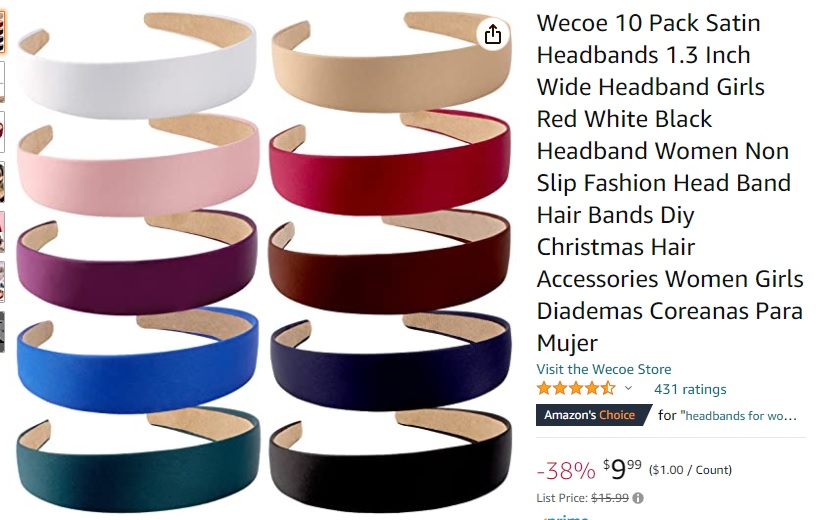Viewport: 820px width, 520px height.
Task: Click the Prime logo below list price
Action: pos(566,517)
